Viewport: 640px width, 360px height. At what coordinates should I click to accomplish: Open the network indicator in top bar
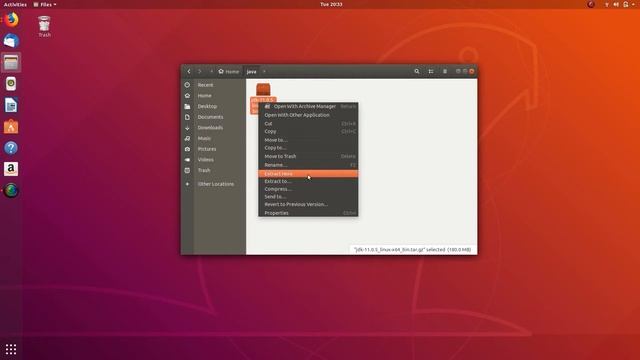pyautogui.click(x=607, y=4)
